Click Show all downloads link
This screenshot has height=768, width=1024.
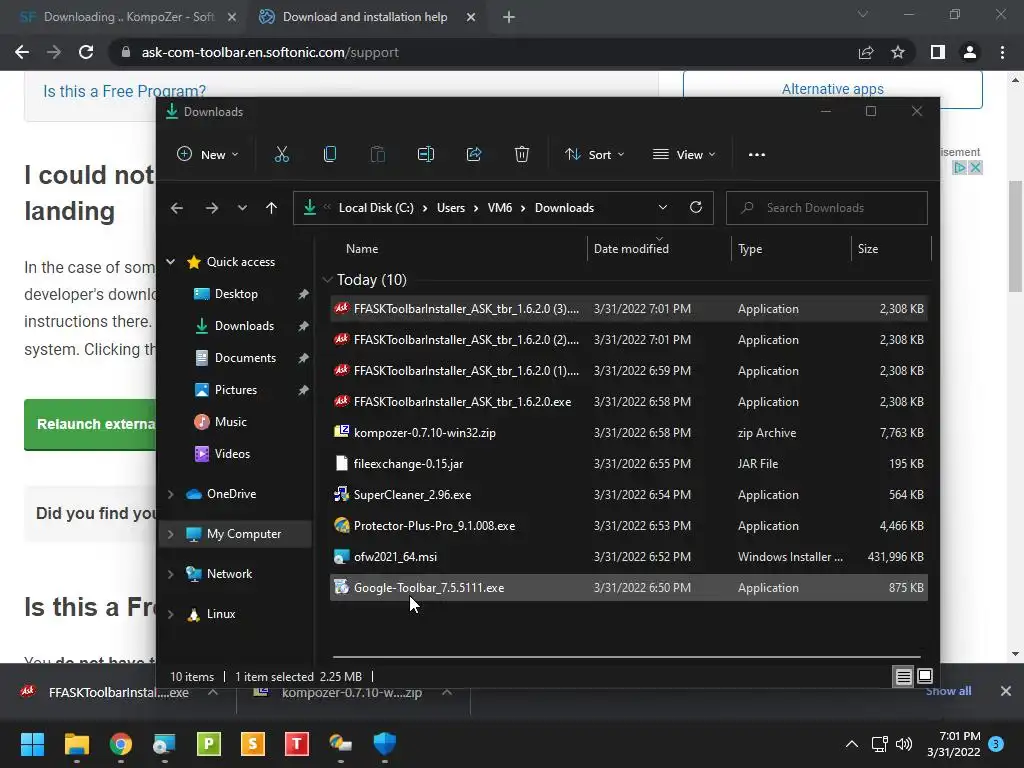click(948, 691)
